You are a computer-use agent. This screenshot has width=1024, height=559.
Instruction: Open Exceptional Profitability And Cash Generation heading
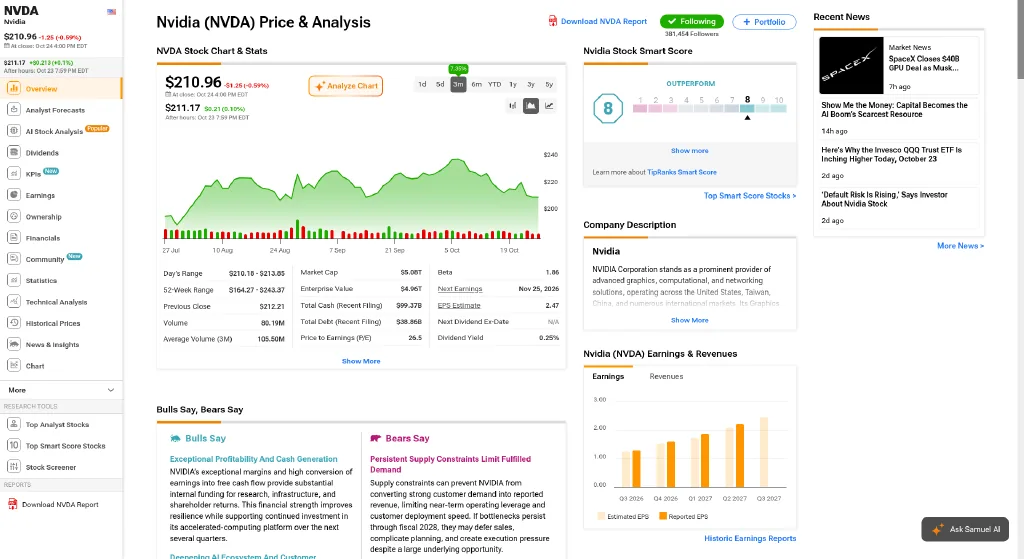253,459
